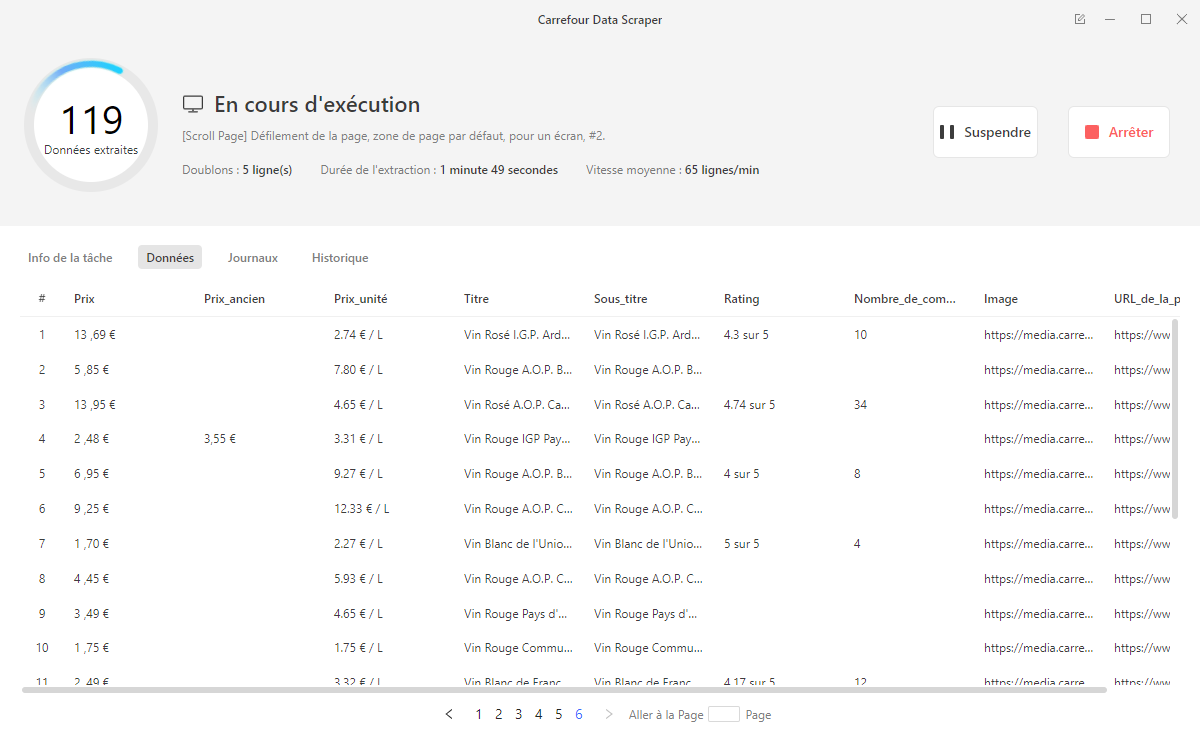Open the Historique tab
The image size is (1200, 734).
click(x=340, y=258)
